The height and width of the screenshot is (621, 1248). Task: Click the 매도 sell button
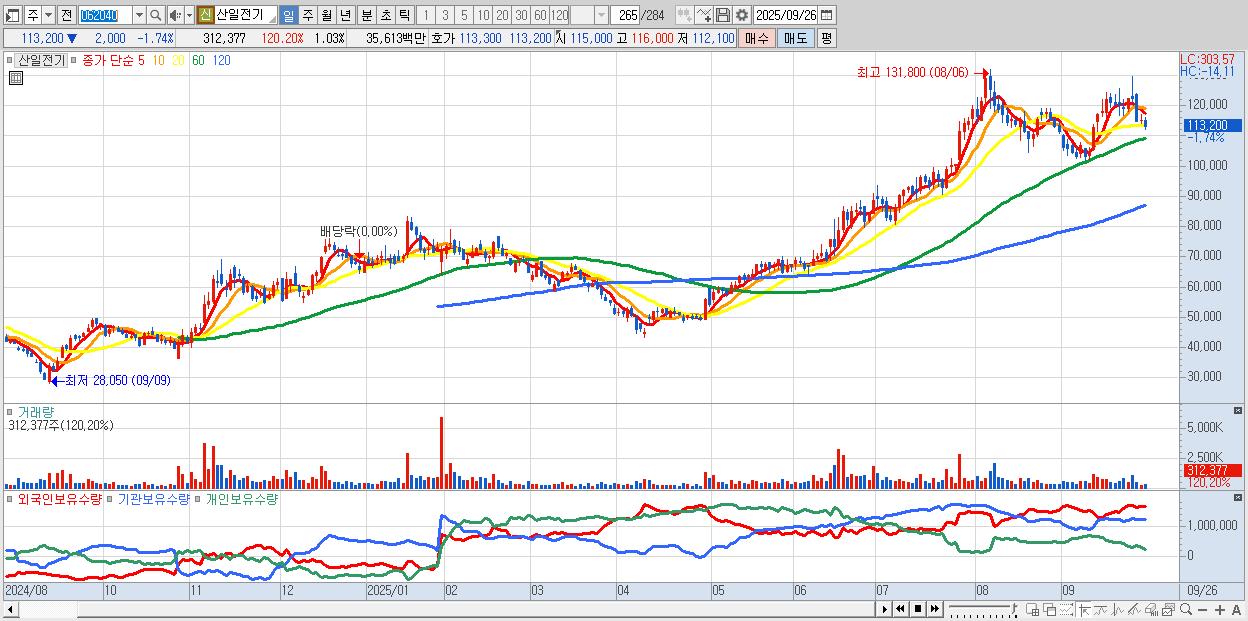(795, 38)
